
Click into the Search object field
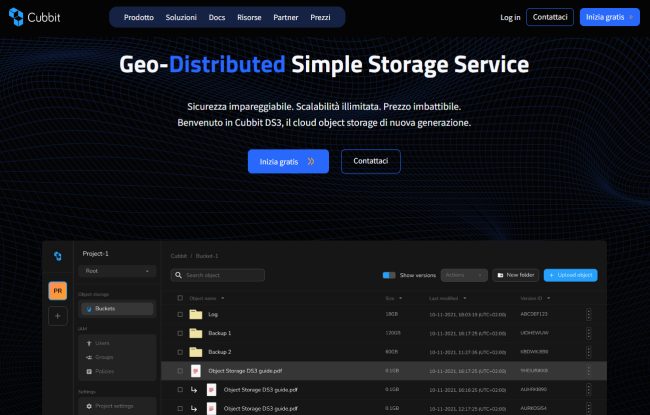(x=218, y=275)
